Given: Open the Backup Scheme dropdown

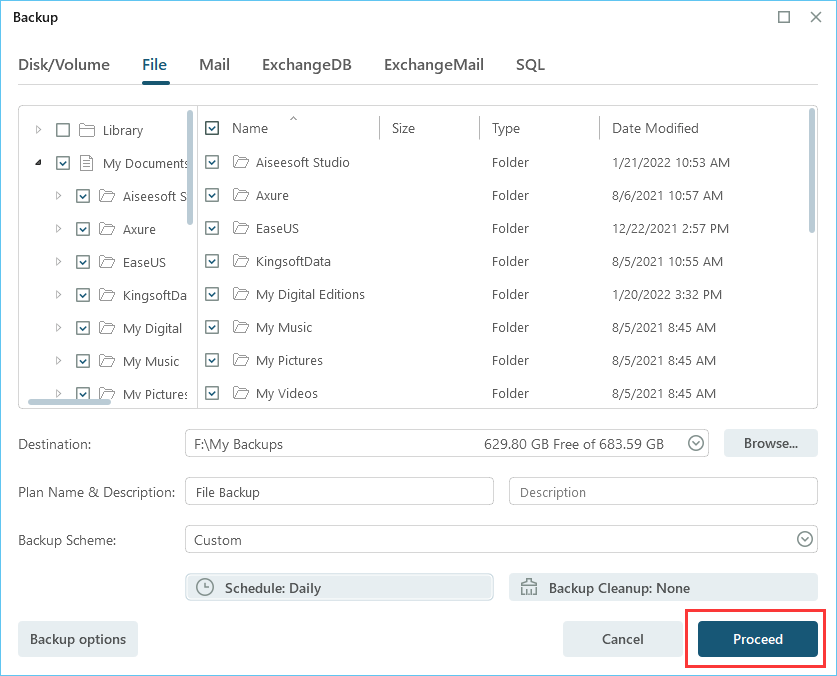Looking at the screenshot, I should coord(805,540).
